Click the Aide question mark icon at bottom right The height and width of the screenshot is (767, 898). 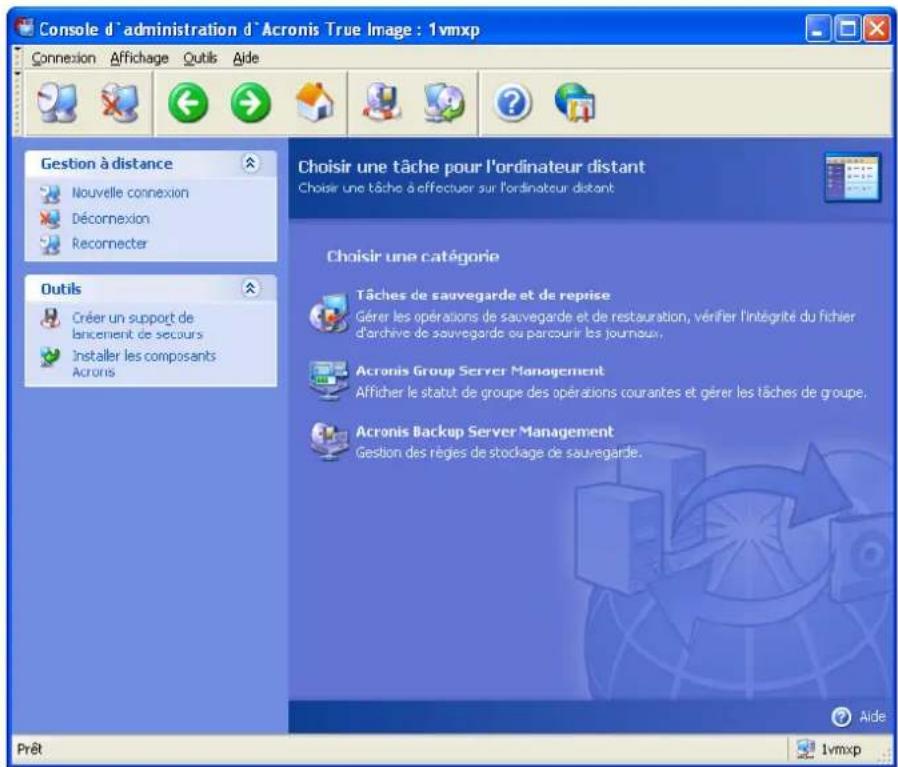coord(841,717)
